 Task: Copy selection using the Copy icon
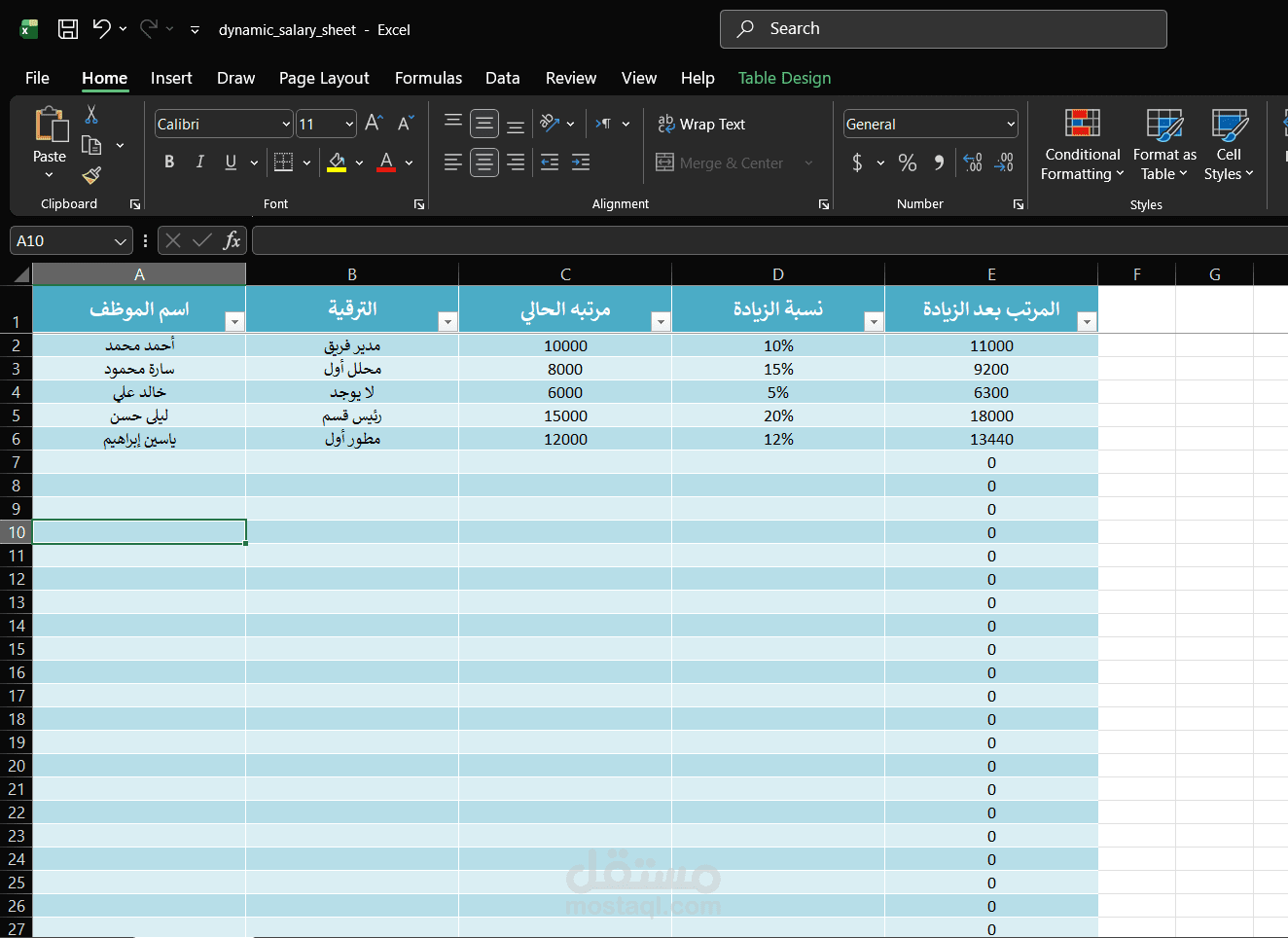(91, 145)
